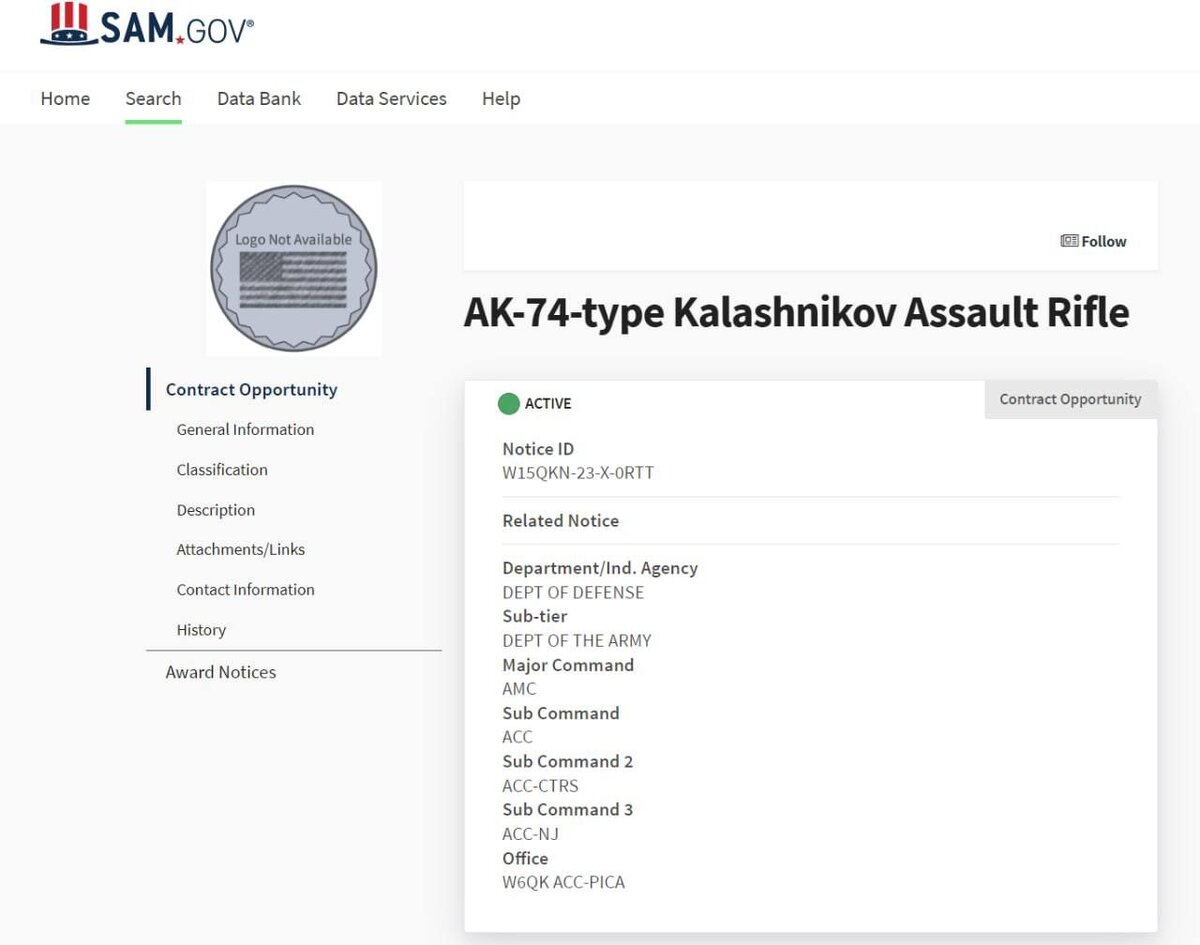Select the ACC Sub Command value
The width and height of the screenshot is (1200, 945).
click(x=517, y=737)
